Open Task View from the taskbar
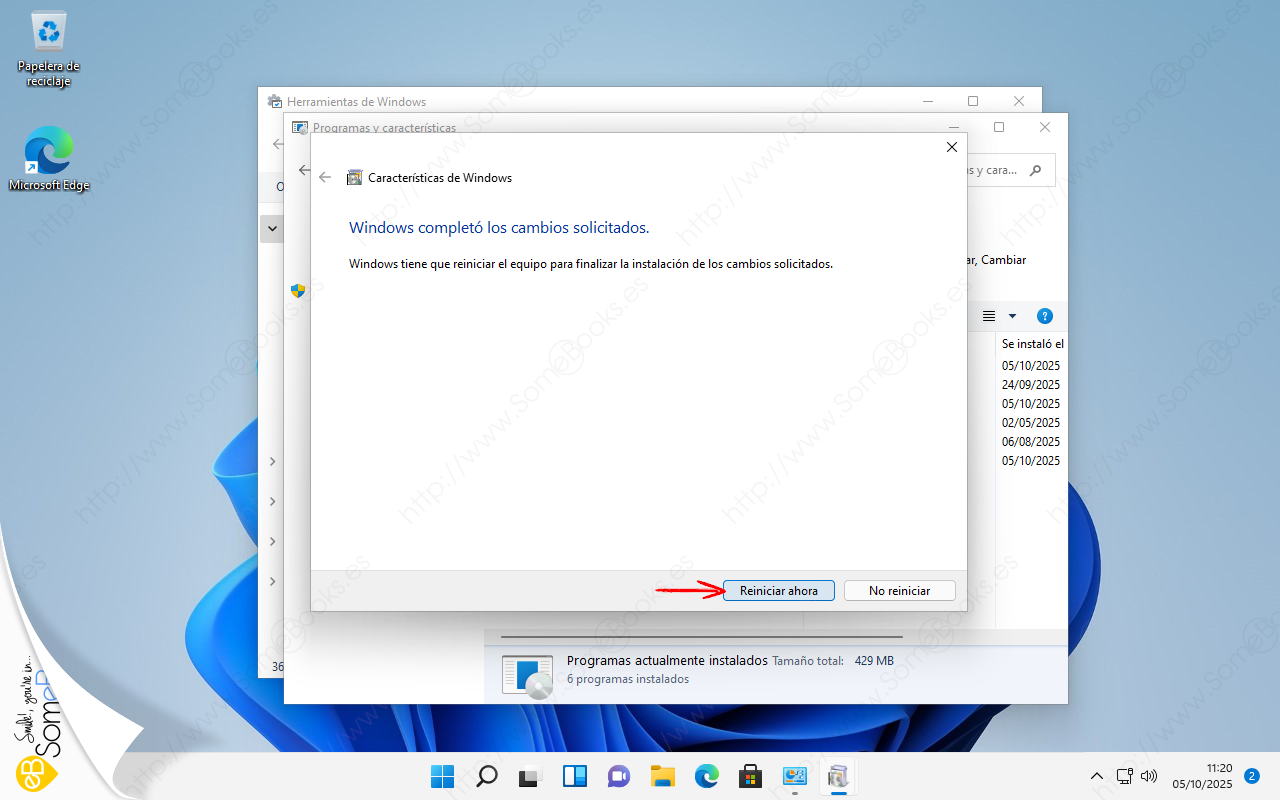Image resolution: width=1280 pixels, height=800 pixels. coord(531,777)
